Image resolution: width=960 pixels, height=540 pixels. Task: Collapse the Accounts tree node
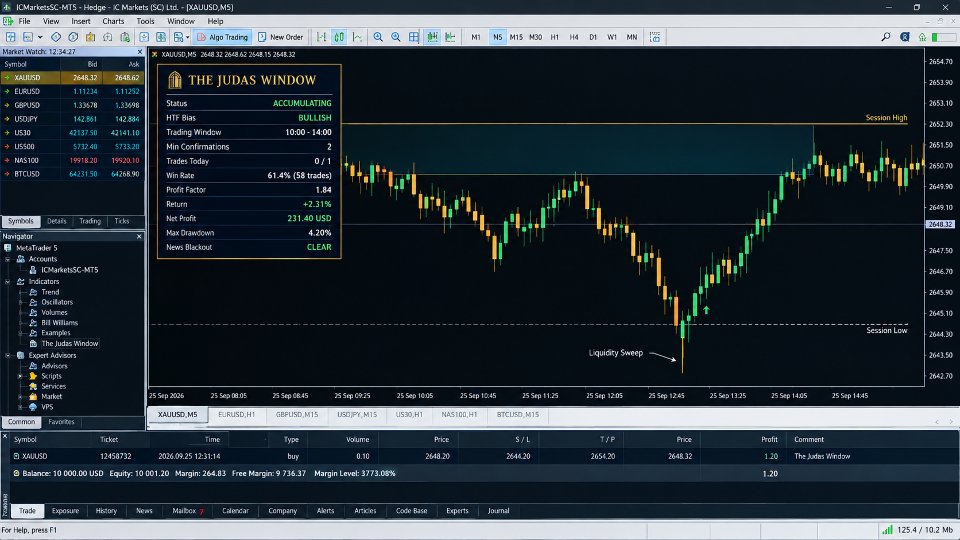pyautogui.click(x=8, y=259)
